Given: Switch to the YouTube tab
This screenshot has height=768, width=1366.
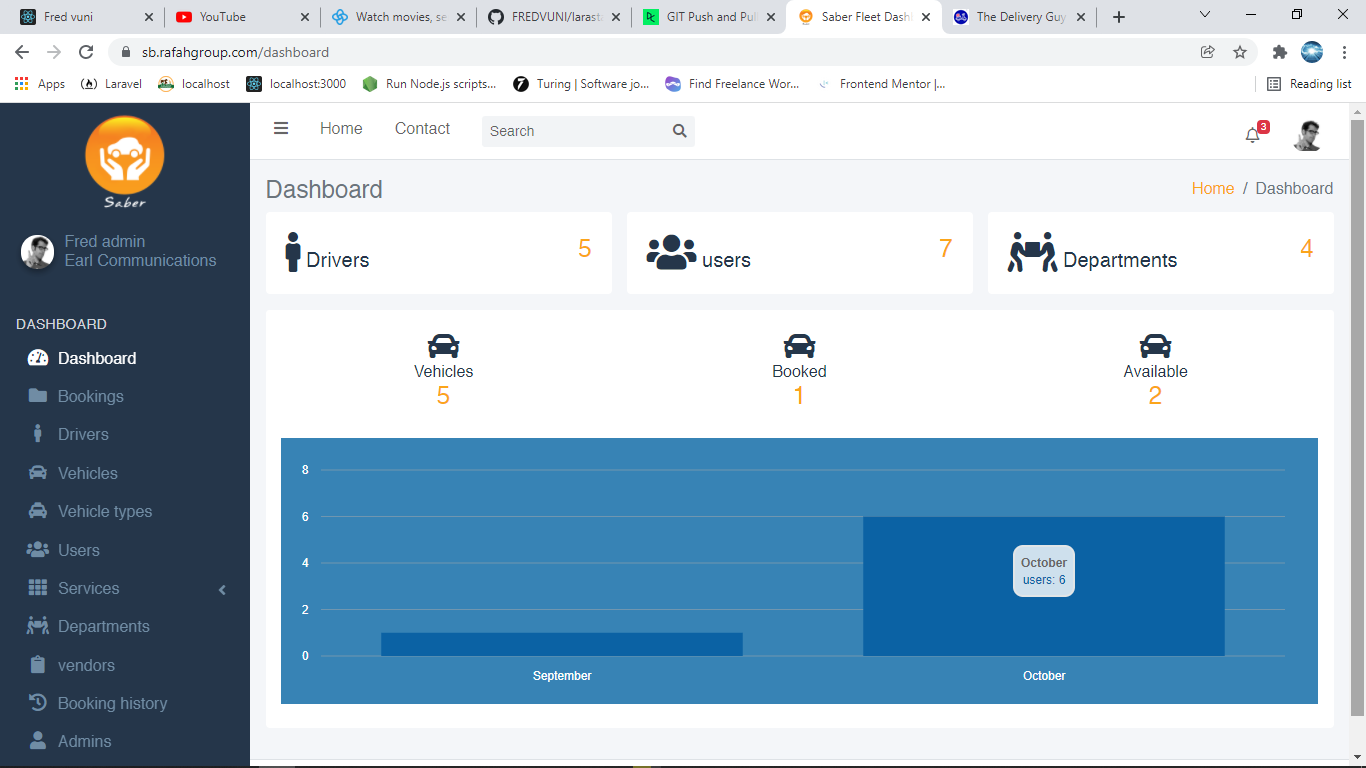Looking at the screenshot, I should point(235,17).
